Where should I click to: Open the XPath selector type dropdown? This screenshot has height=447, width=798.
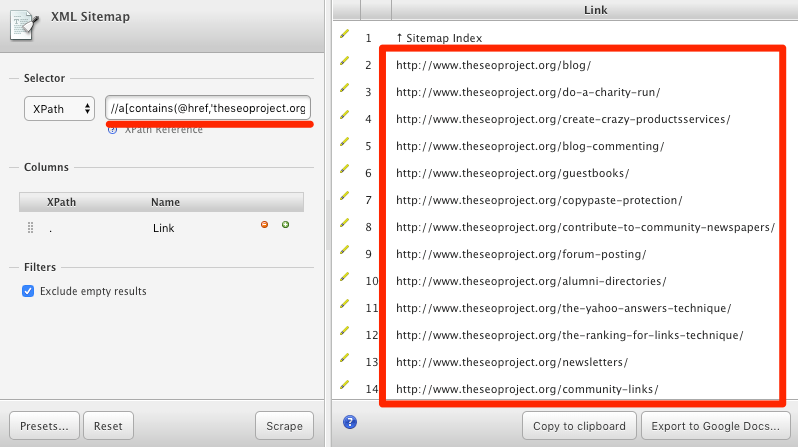[x=60, y=108]
